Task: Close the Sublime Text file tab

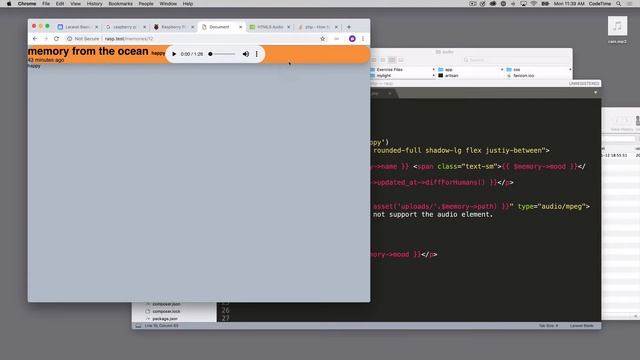Action: (x=390, y=93)
